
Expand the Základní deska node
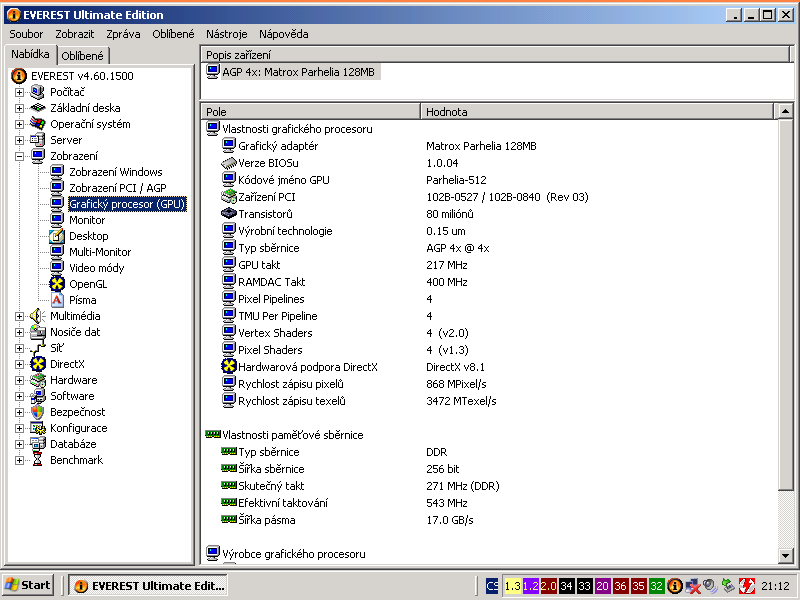(x=19, y=108)
